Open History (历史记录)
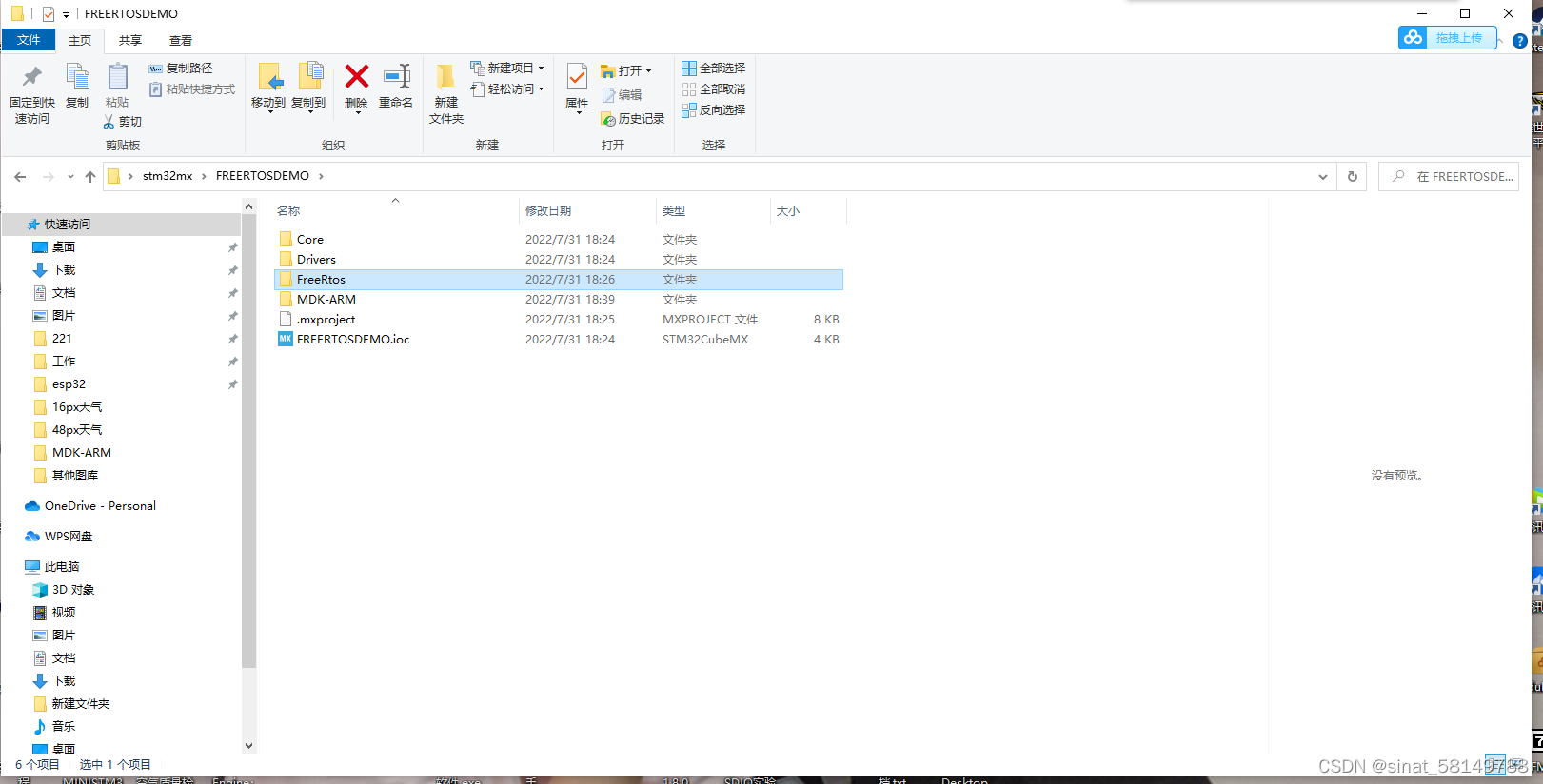Viewport: 1543px width, 784px height. pos(633,119)
